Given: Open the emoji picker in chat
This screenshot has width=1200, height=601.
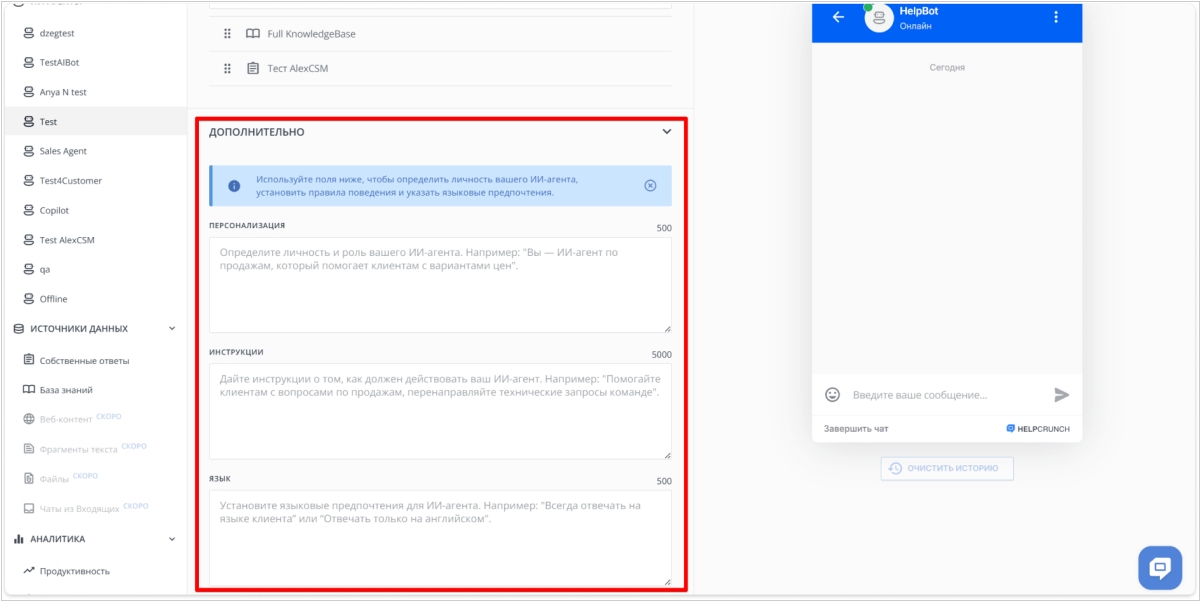Looking at the screenshot, I should tap(832, 395).
